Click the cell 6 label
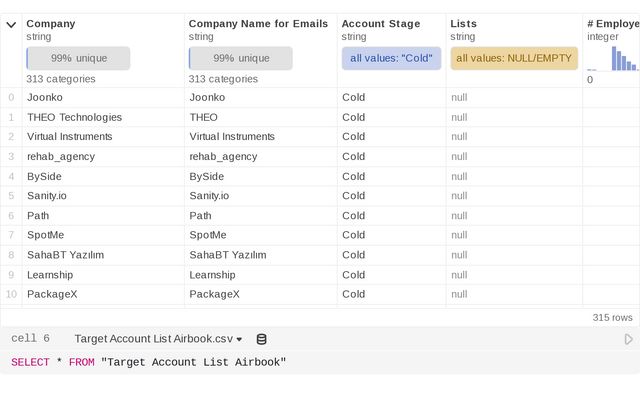Image resolution: width=640 pixels, height=400 pixels. point(30,339)
